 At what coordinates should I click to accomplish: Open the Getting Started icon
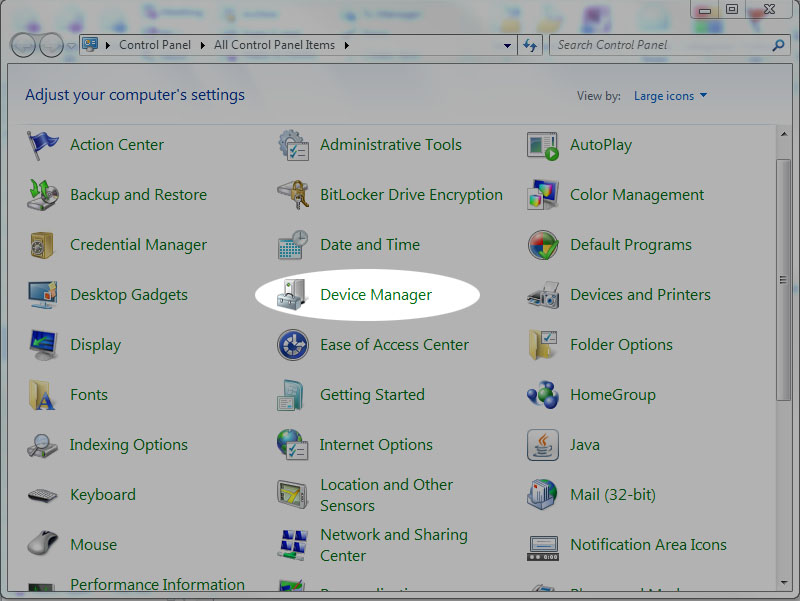coord(291,395)
